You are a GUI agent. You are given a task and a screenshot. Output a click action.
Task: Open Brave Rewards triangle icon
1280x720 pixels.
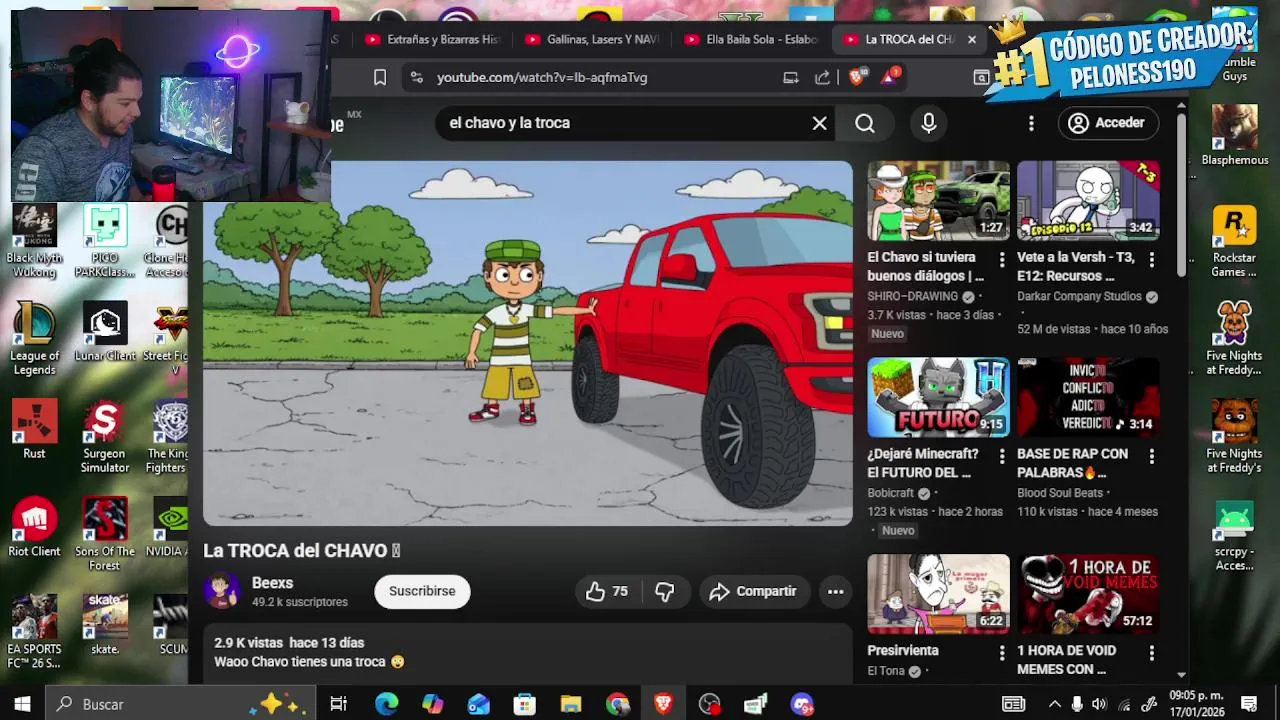pyautogui.click(x=890, y=76)
